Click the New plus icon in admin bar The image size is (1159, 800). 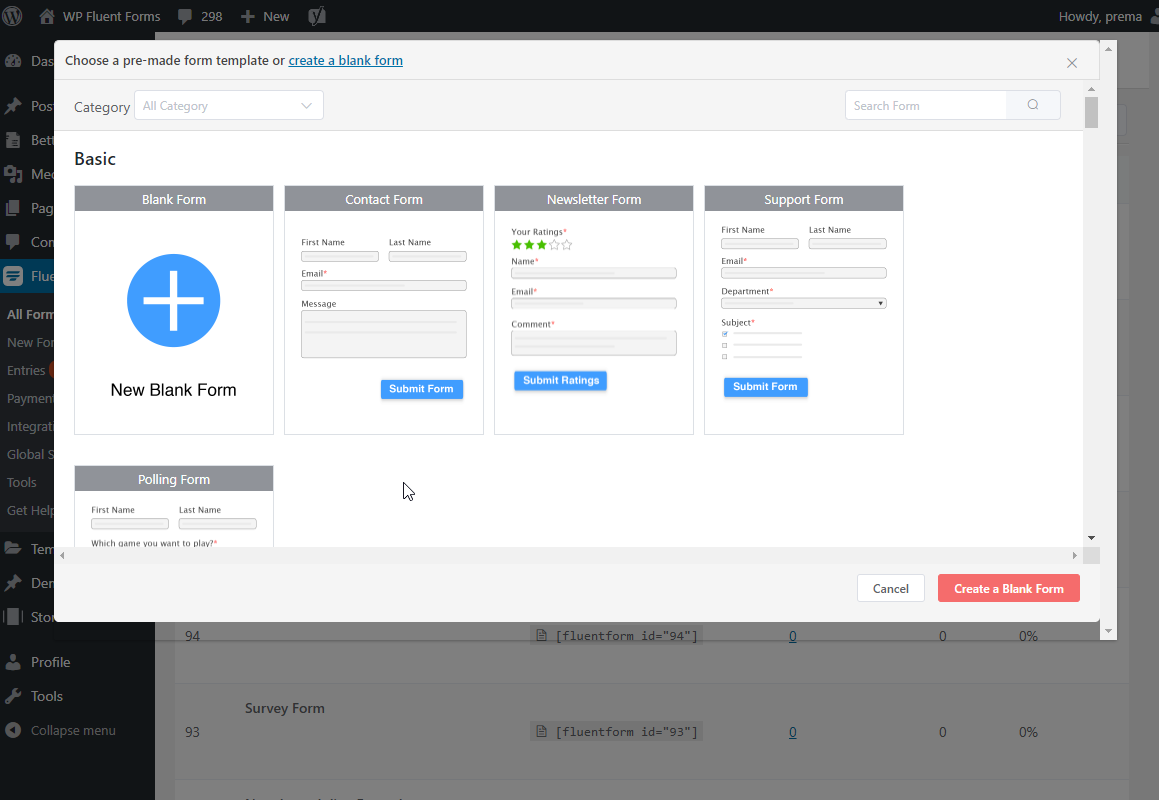point(248,16)
